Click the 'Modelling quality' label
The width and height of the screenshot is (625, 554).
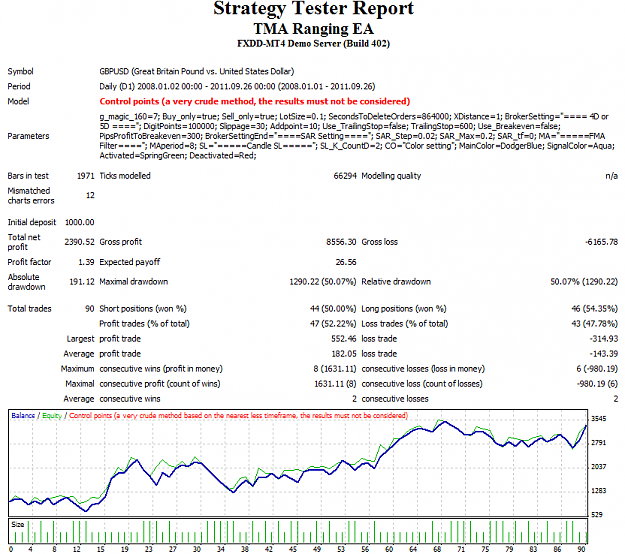tap(391, 176)
